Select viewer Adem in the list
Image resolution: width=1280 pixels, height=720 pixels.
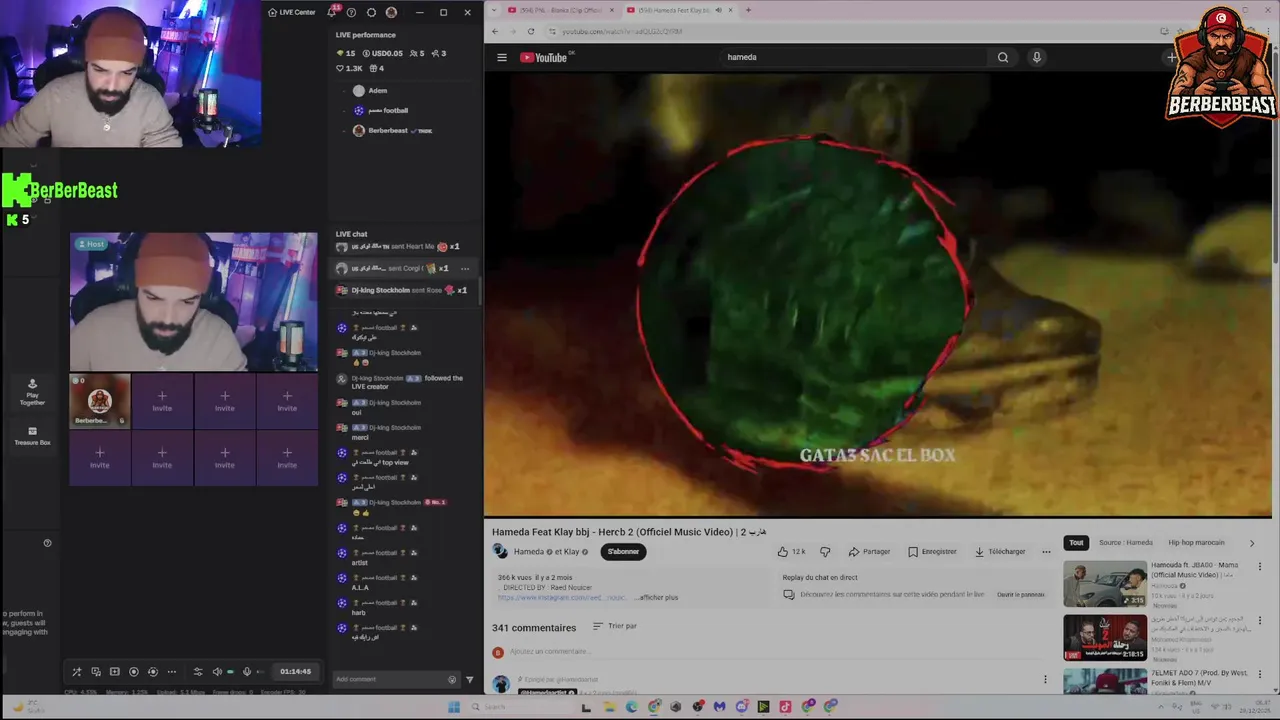pos(370,91)
